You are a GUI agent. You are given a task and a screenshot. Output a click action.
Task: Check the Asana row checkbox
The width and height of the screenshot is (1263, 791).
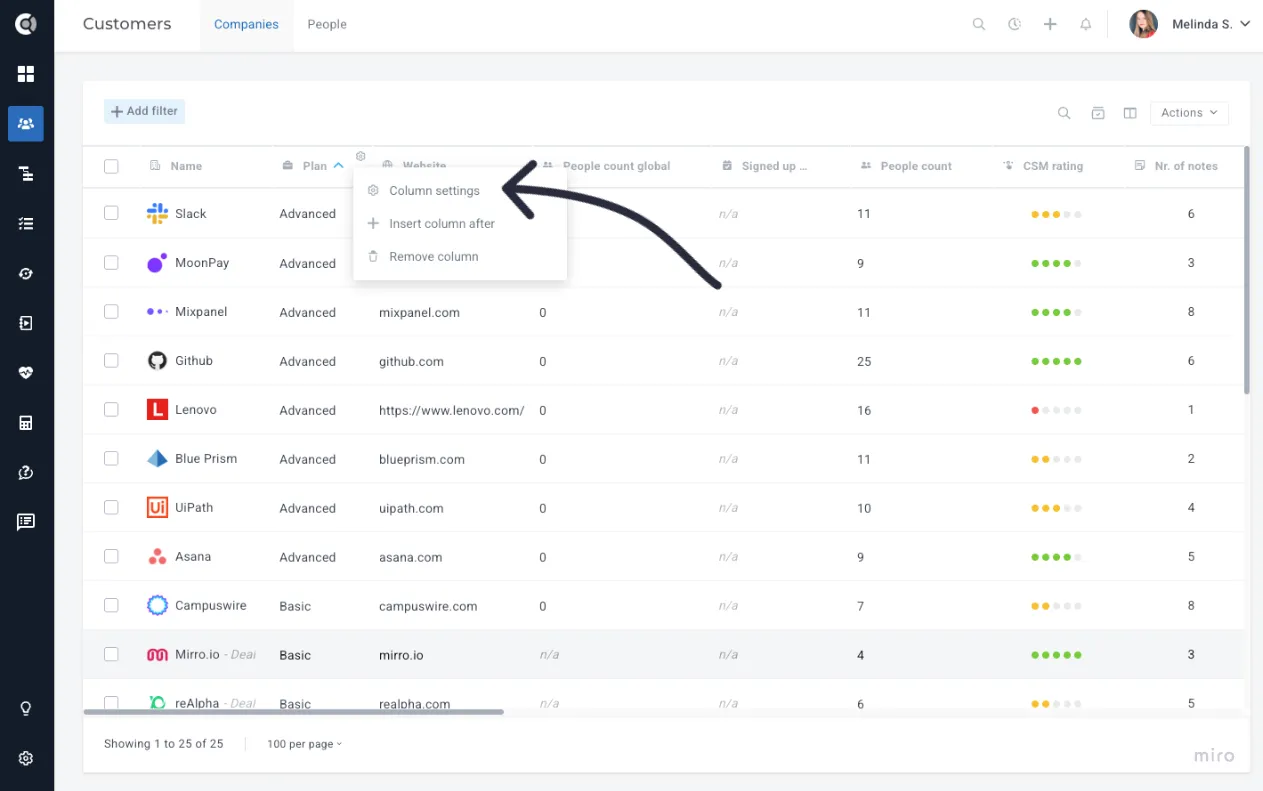click(x=111, y=556)
